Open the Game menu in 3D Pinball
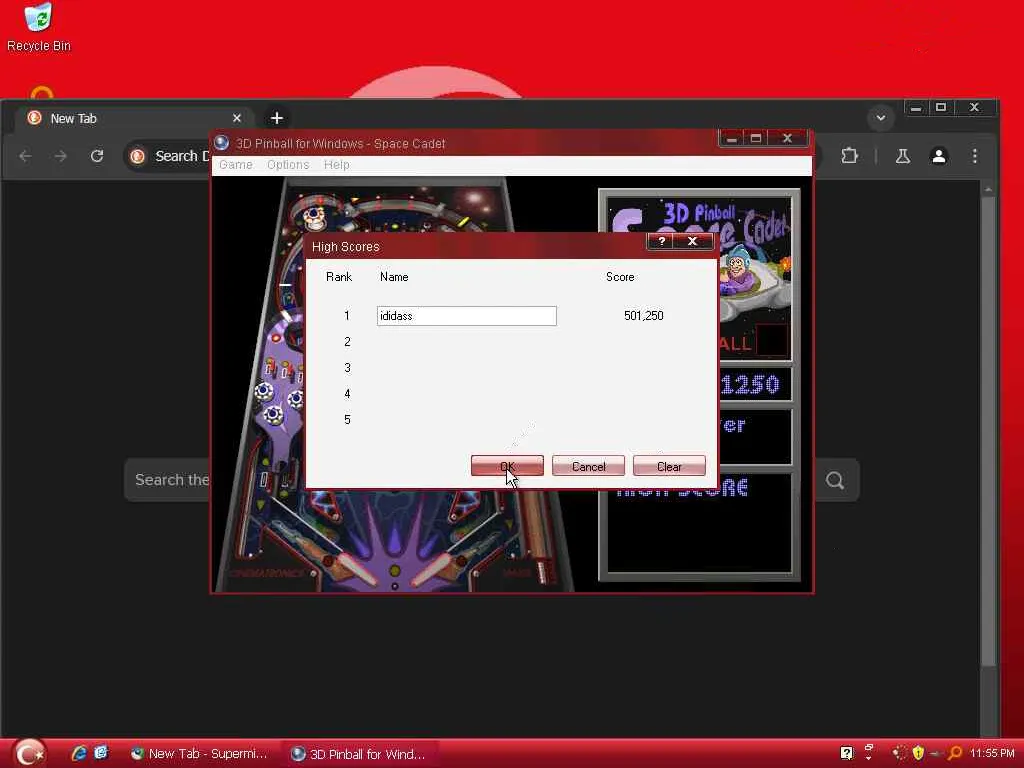This screenshot has height=768, width=1024. 236,165
